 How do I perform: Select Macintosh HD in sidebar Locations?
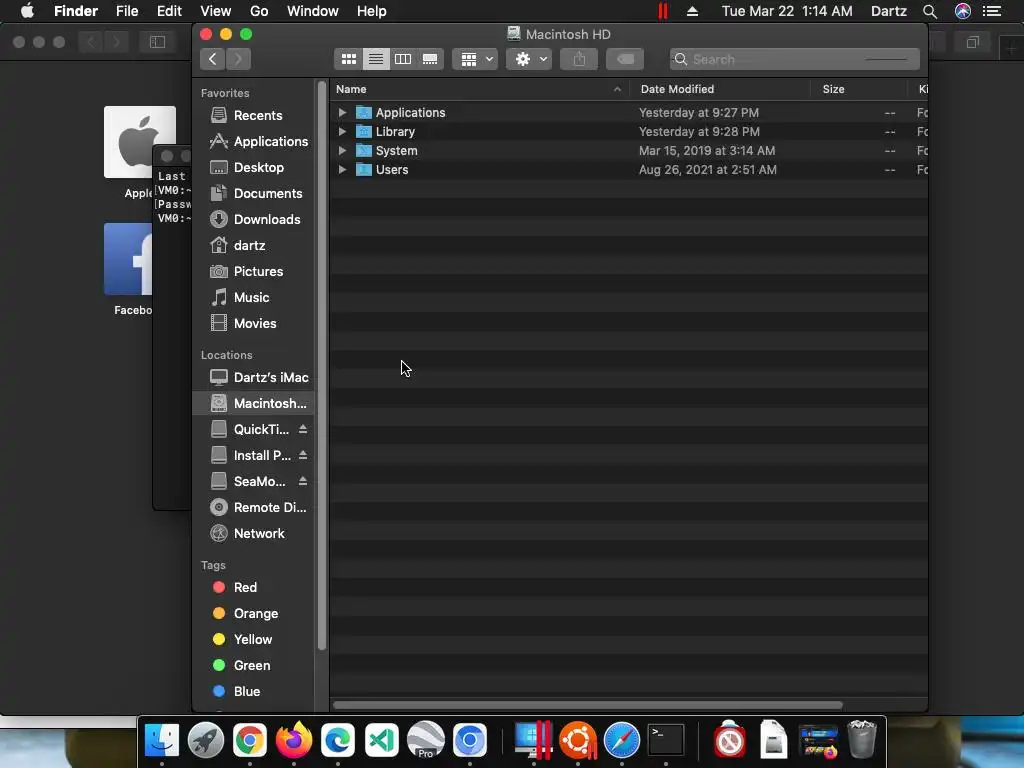255,404
